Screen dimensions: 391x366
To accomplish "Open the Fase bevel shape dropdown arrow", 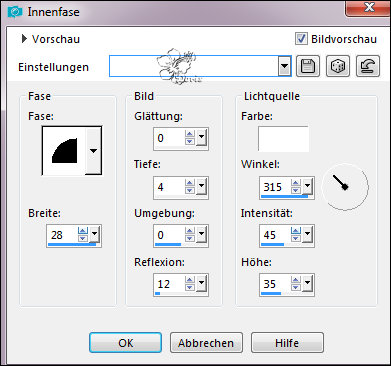I will (x=93, y=151).
